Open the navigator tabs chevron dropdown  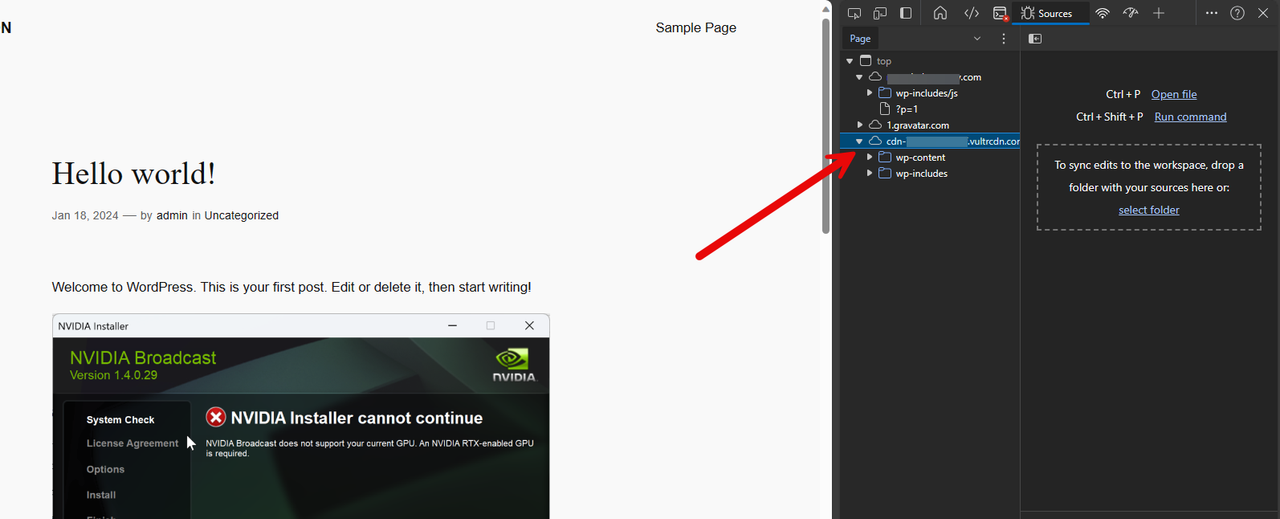977,39
